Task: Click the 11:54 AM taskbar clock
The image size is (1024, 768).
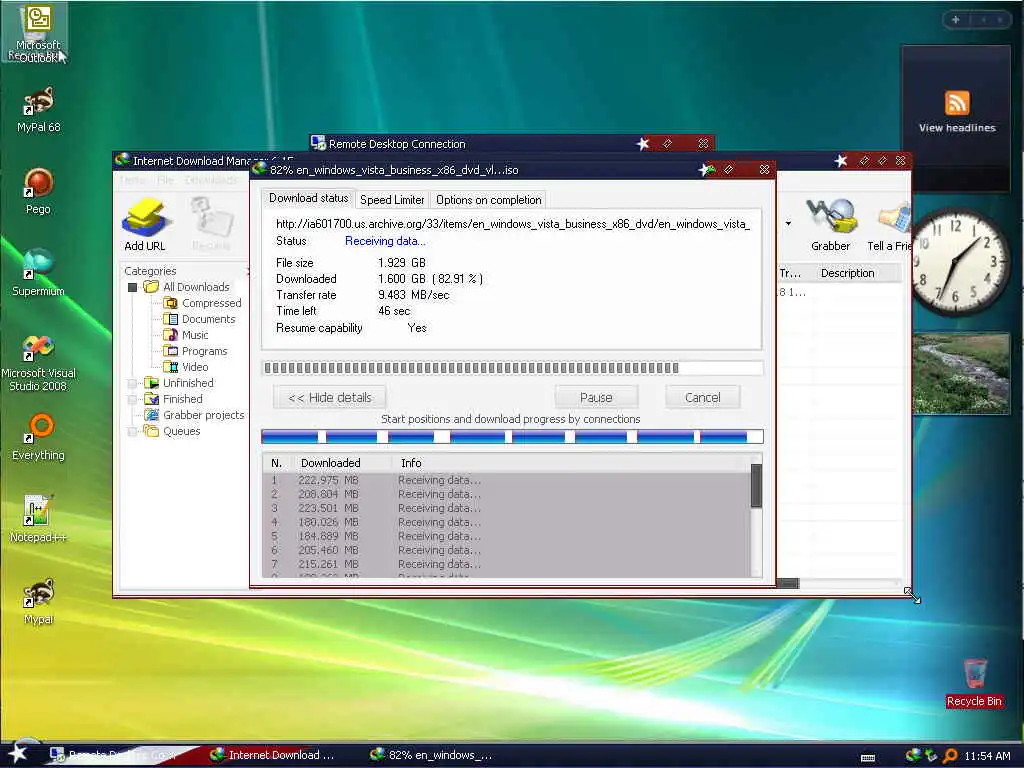Action: [x=987, y=756]
